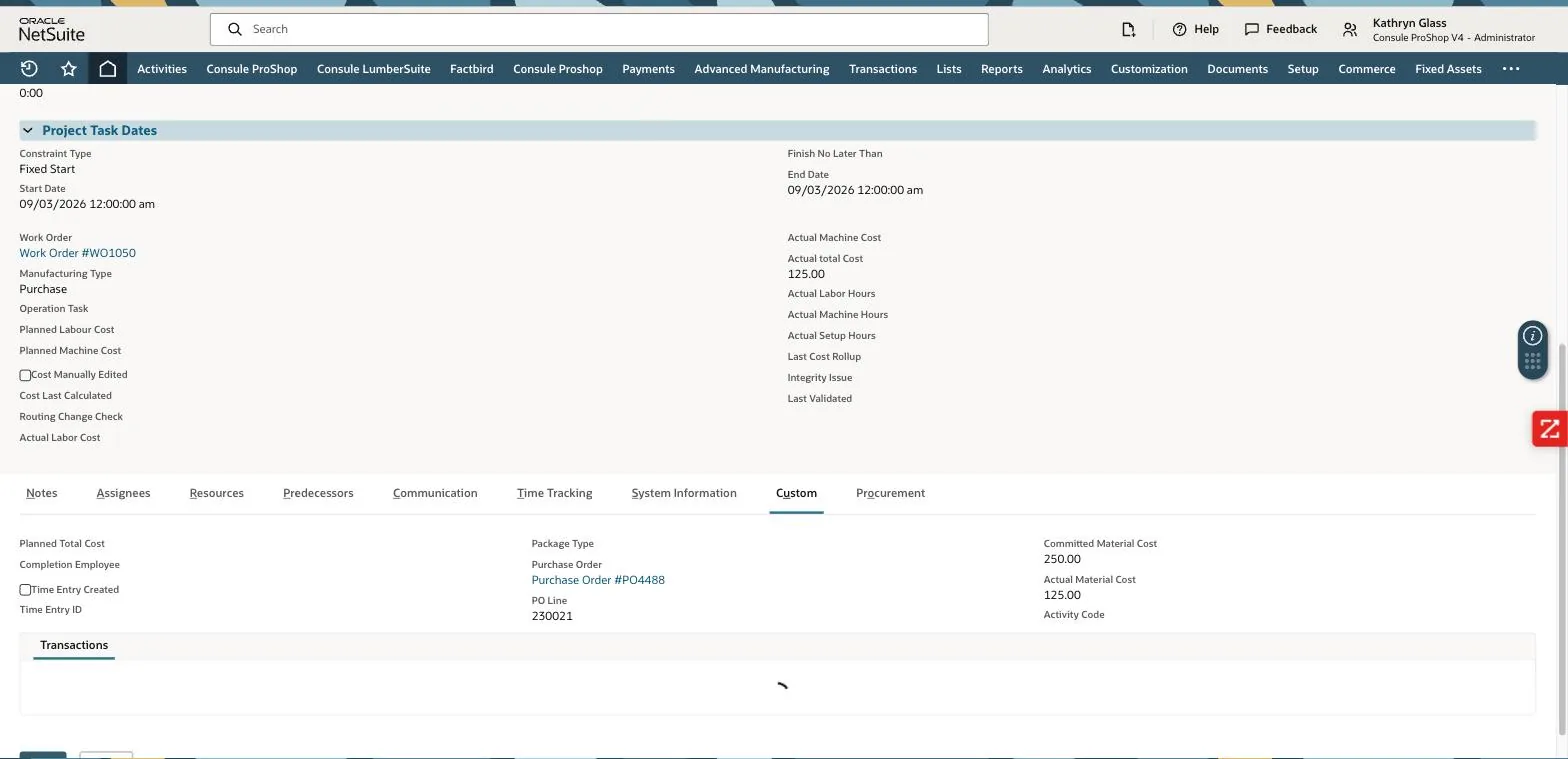
Task: Open the Commerce menu
Action: point(1367,69)
